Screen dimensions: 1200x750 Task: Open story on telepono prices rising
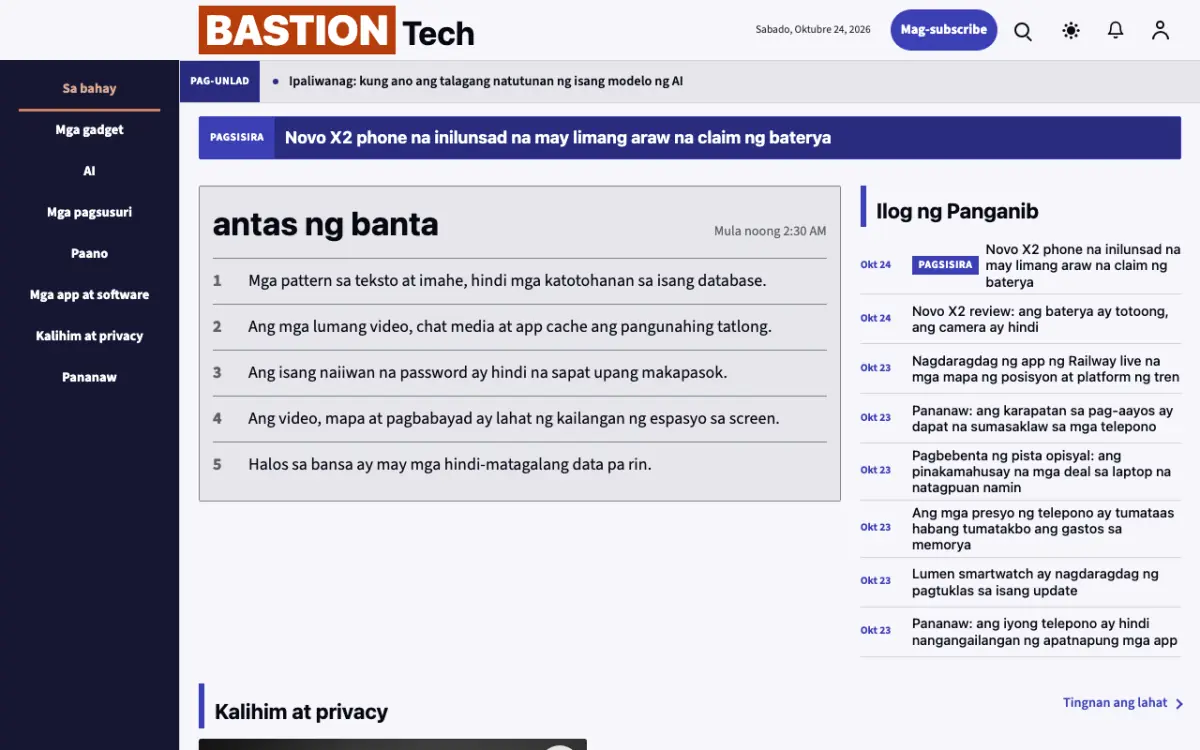[1043, 528]
